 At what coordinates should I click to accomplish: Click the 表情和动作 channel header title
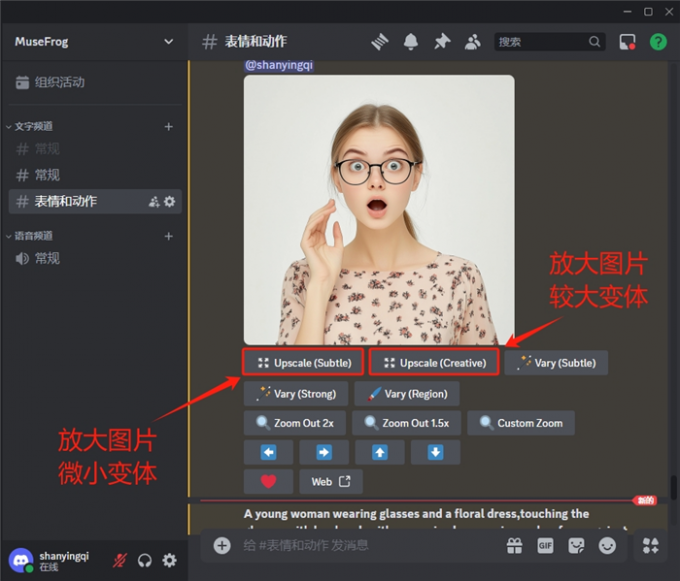tap(255, 42)
